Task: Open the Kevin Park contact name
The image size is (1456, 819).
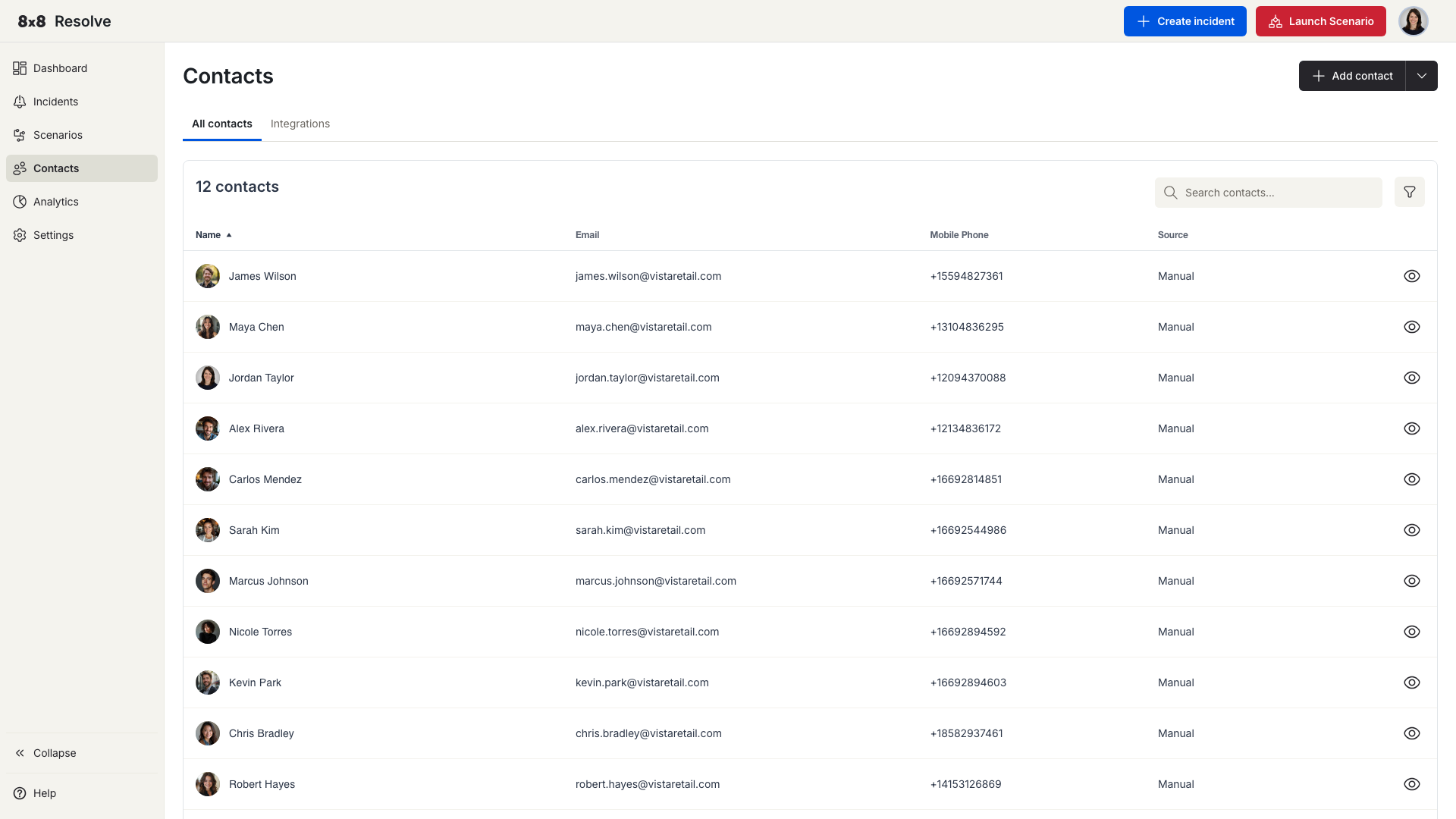Action: pos(255,682)
